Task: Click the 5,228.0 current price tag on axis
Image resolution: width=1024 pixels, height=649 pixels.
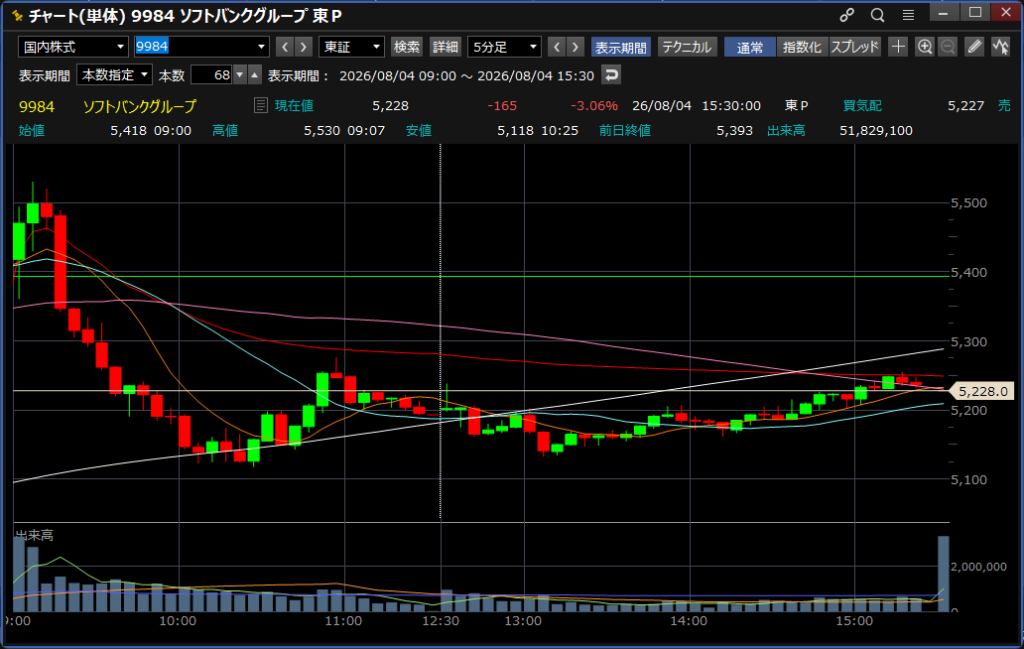Action: pos(983,391)
